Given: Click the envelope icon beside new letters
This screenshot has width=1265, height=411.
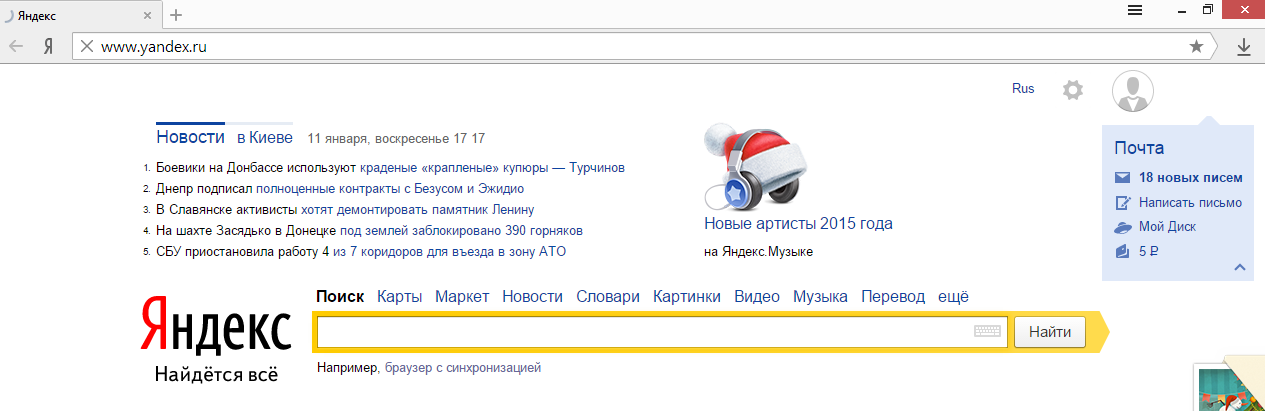Looking at the screenshot, I should (1122, 178).
